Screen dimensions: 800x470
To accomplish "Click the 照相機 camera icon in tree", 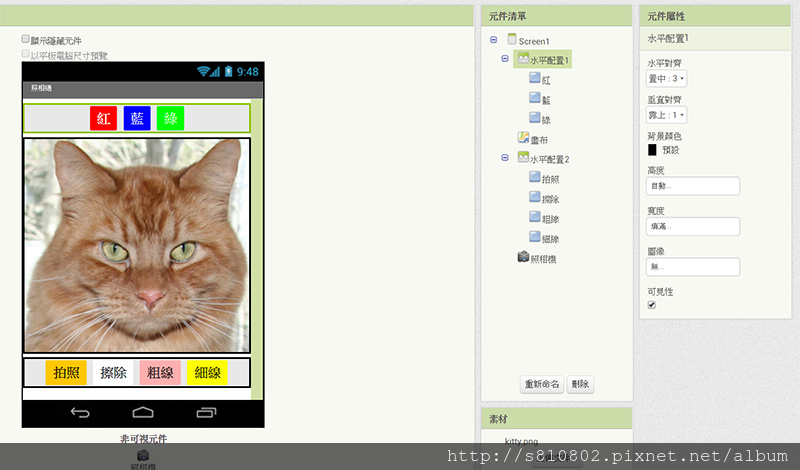I will click(523, 257).
